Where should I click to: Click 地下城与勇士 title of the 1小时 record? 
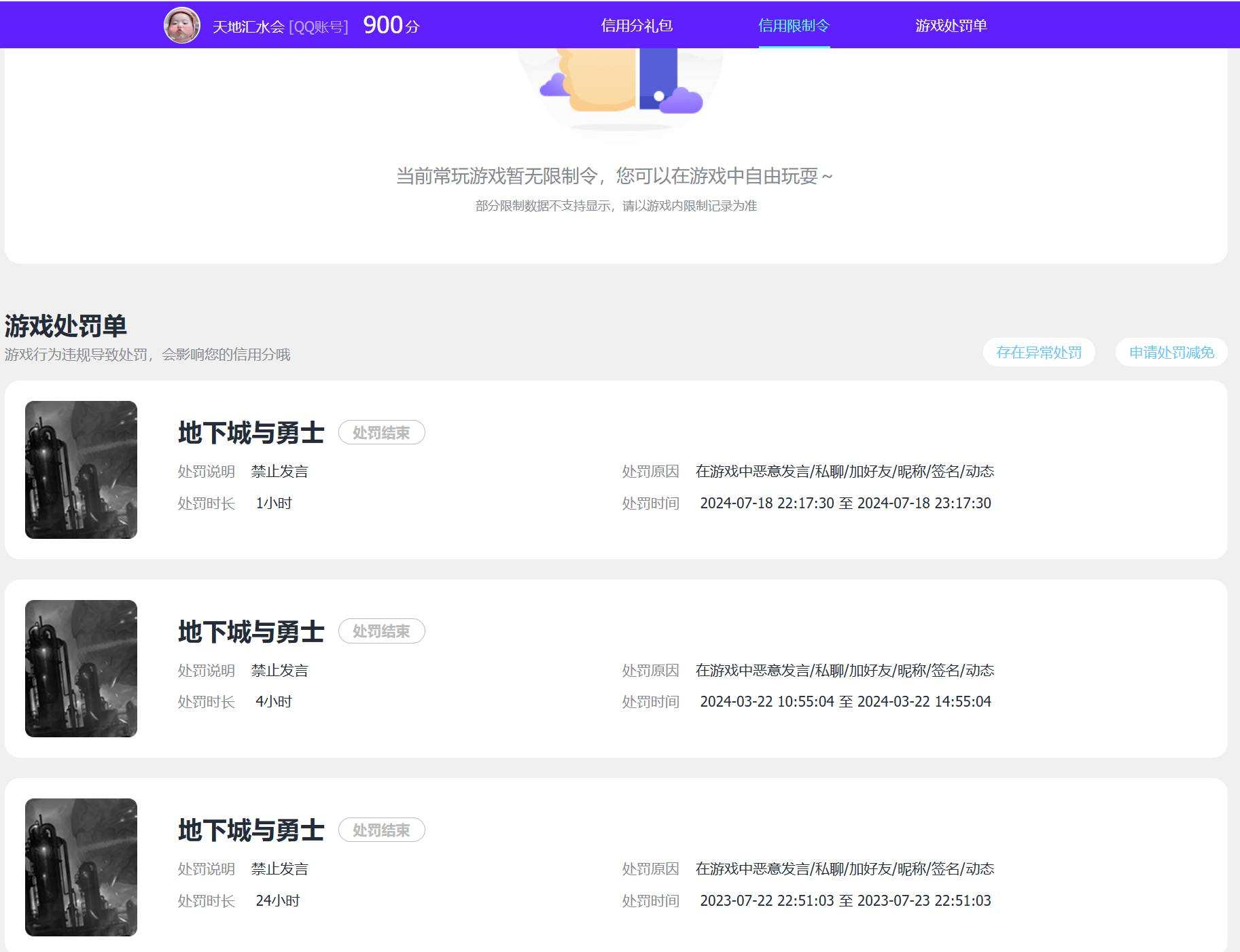[251, 433]
